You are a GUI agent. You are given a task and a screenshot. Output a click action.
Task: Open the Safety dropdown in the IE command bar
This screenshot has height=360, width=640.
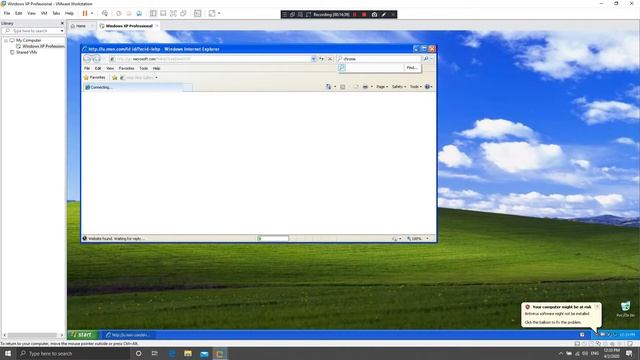(x=399, y=87)
